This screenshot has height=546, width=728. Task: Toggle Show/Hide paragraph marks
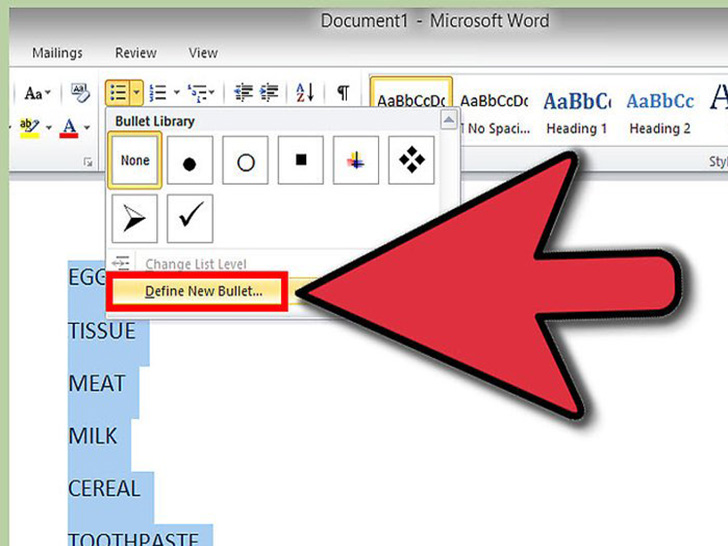pos(343,92)
